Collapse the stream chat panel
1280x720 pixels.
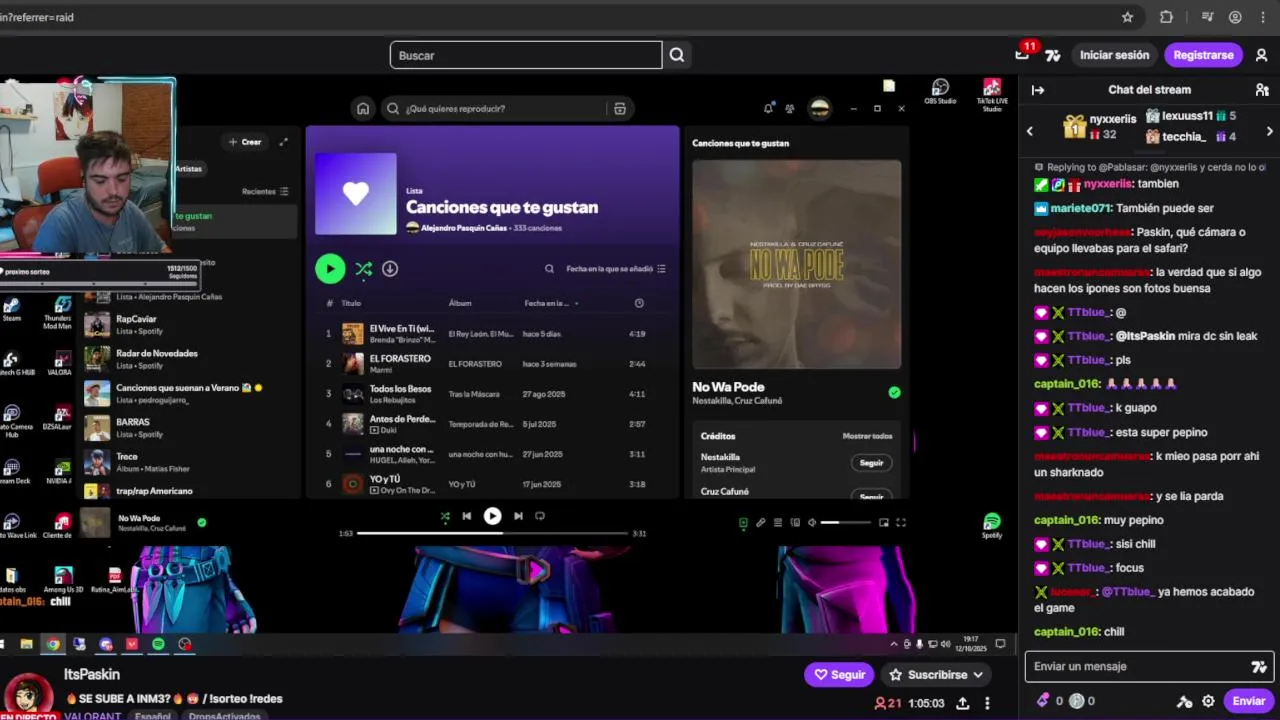point(1038,90)
